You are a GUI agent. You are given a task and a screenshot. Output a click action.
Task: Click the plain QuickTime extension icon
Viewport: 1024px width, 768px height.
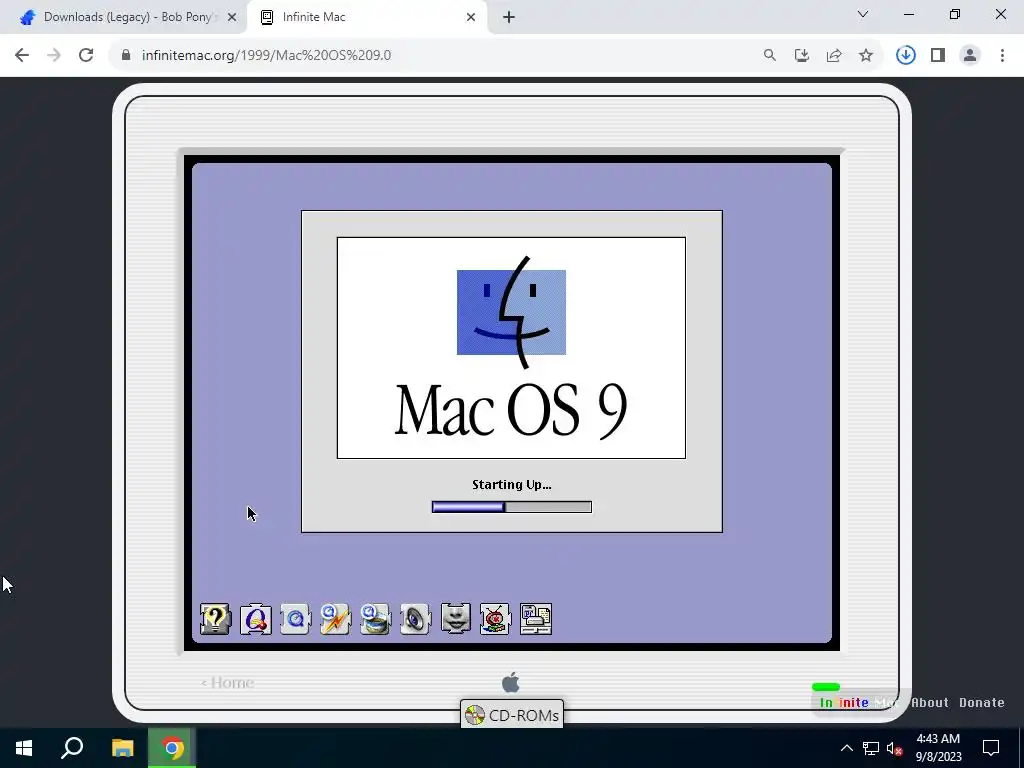tap(295, 618)
